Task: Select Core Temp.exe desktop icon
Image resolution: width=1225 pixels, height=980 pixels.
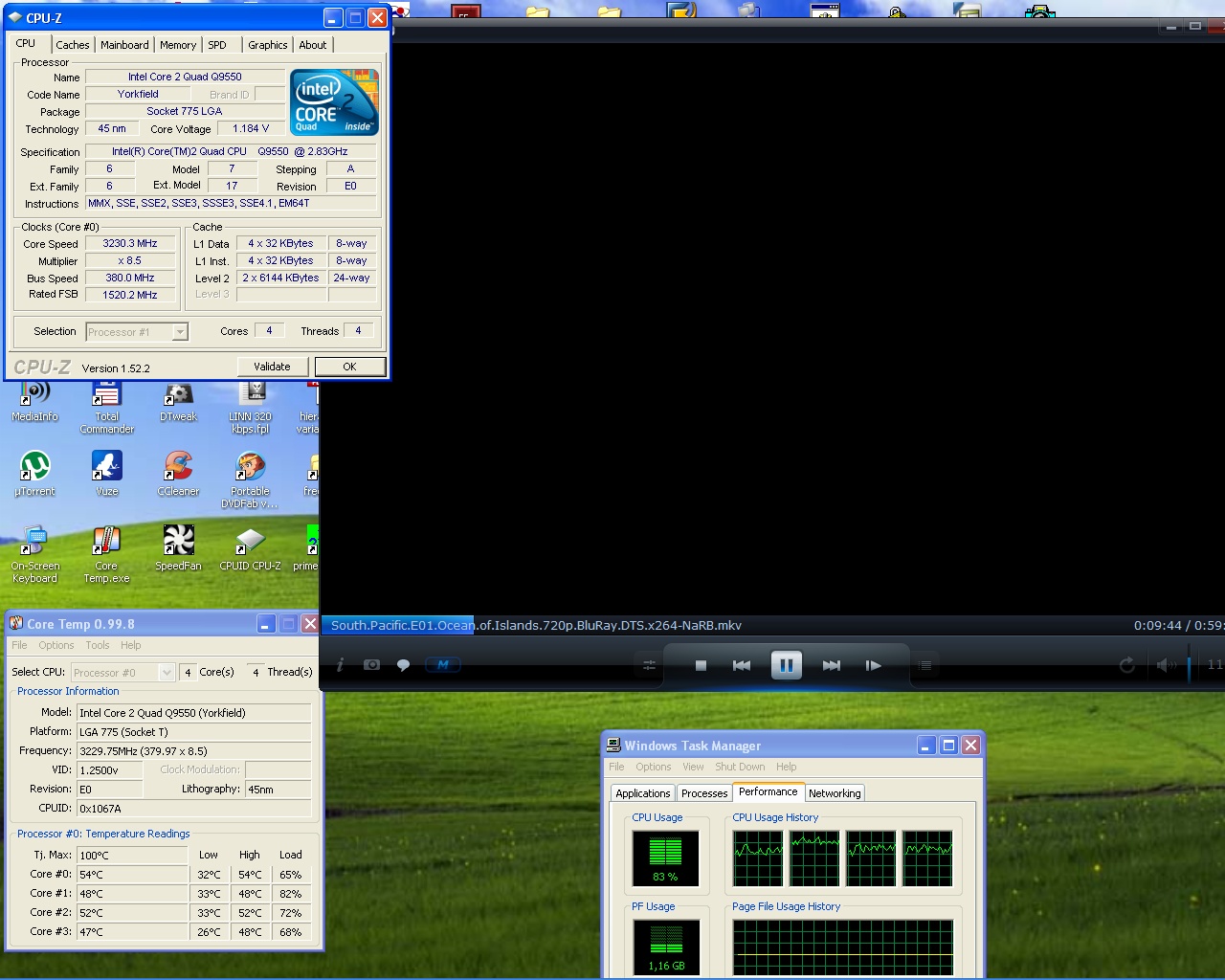Action: (x=106, y=554)
